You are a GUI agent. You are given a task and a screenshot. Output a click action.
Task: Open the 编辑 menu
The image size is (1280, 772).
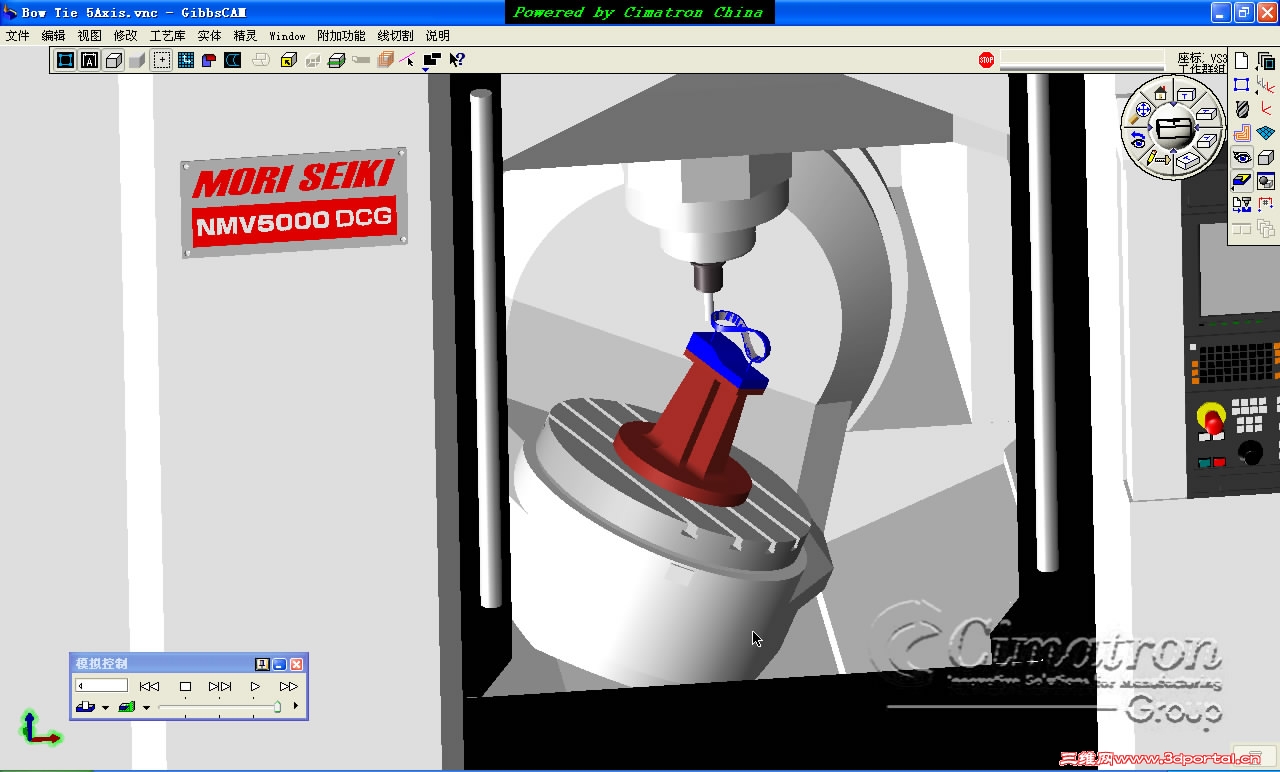tap(54, 36)
